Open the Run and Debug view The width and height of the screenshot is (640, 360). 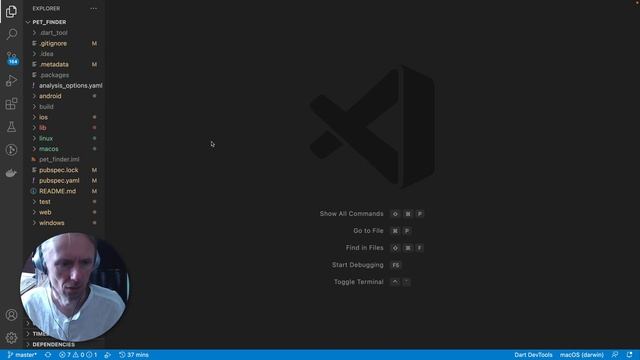click(x=11, y=80)
